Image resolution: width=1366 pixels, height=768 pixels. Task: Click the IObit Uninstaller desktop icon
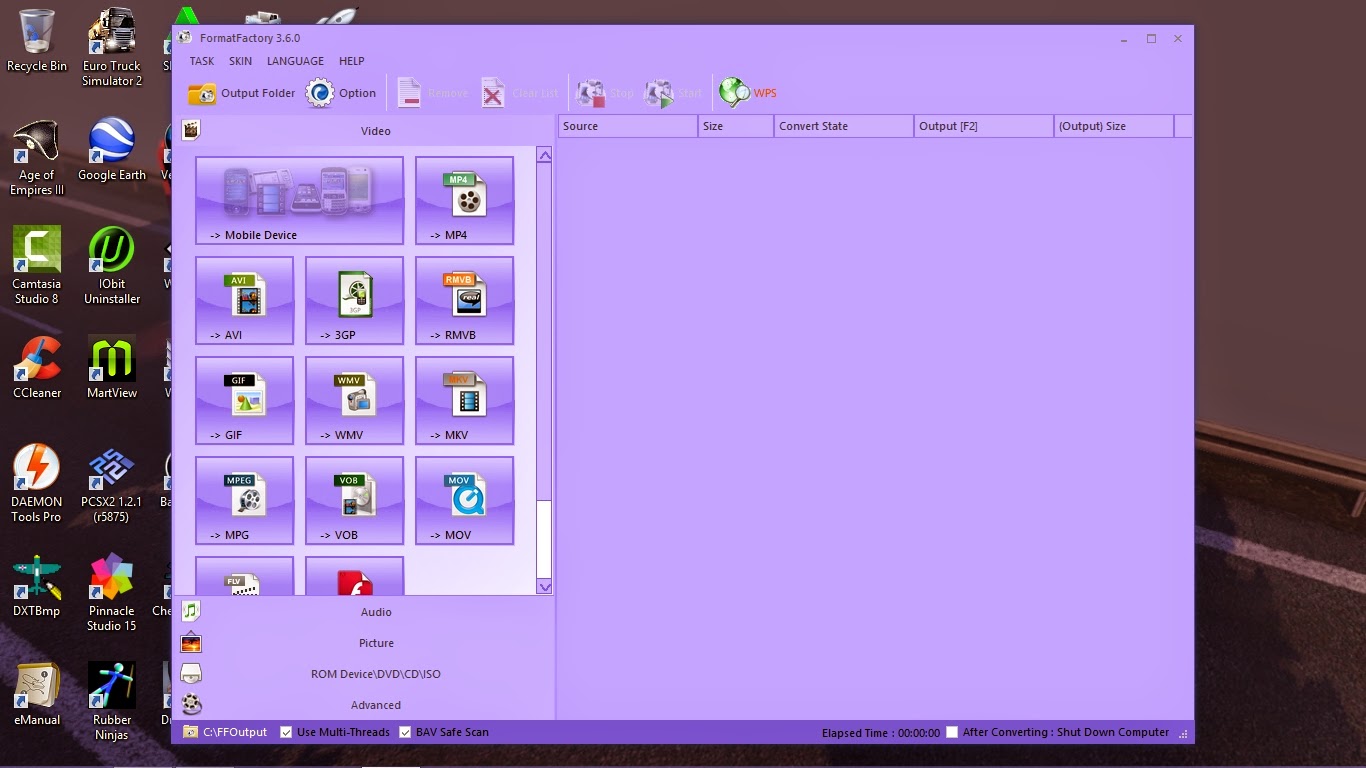coord(112,265)
